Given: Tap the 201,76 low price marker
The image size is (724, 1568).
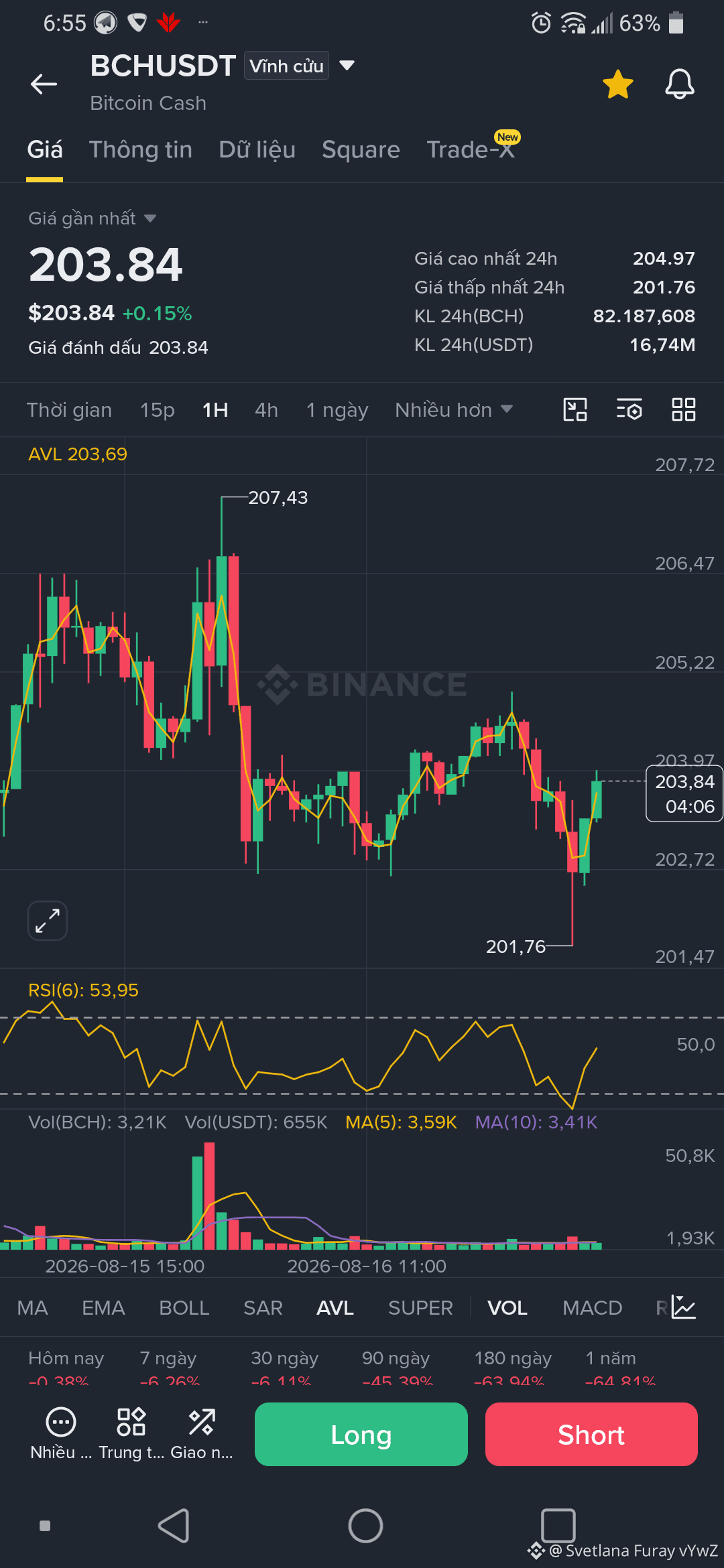Looking at the screenshot, I should 516,947.
